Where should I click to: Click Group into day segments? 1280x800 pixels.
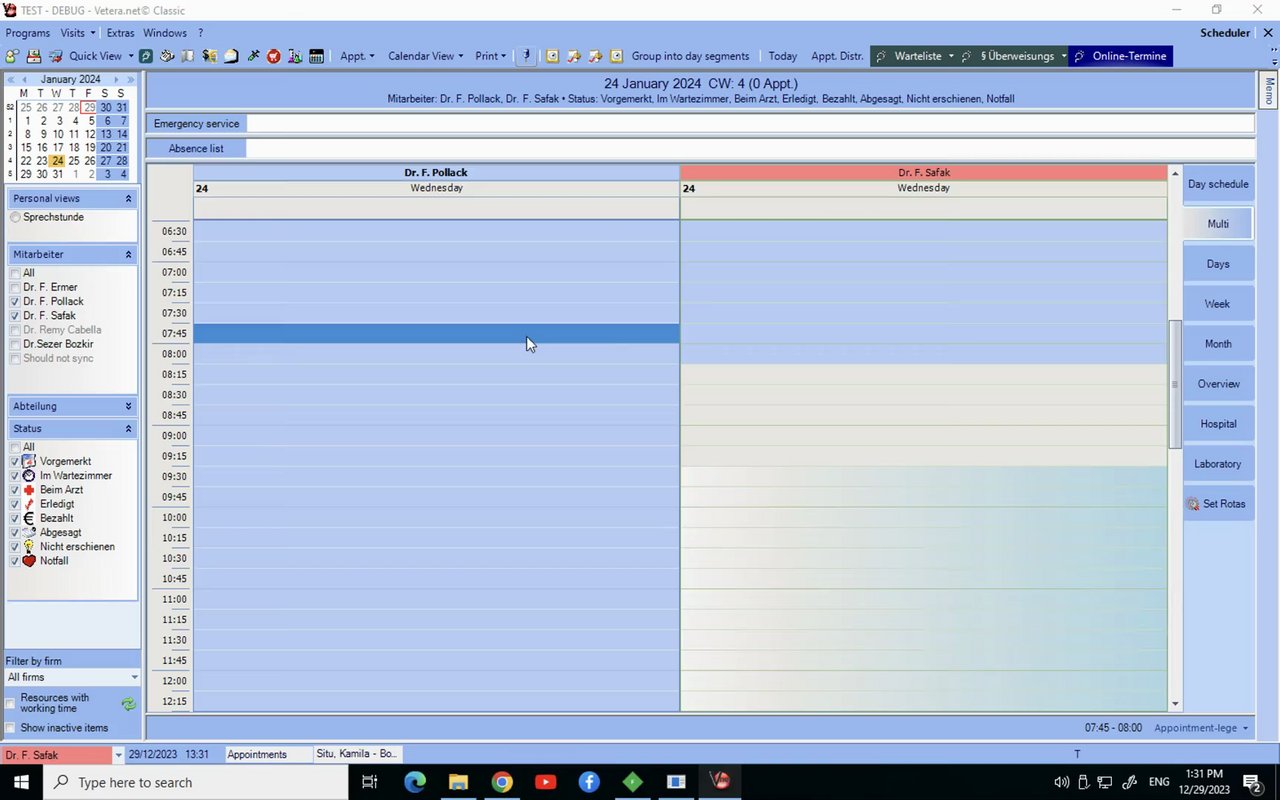pos(690,56)
